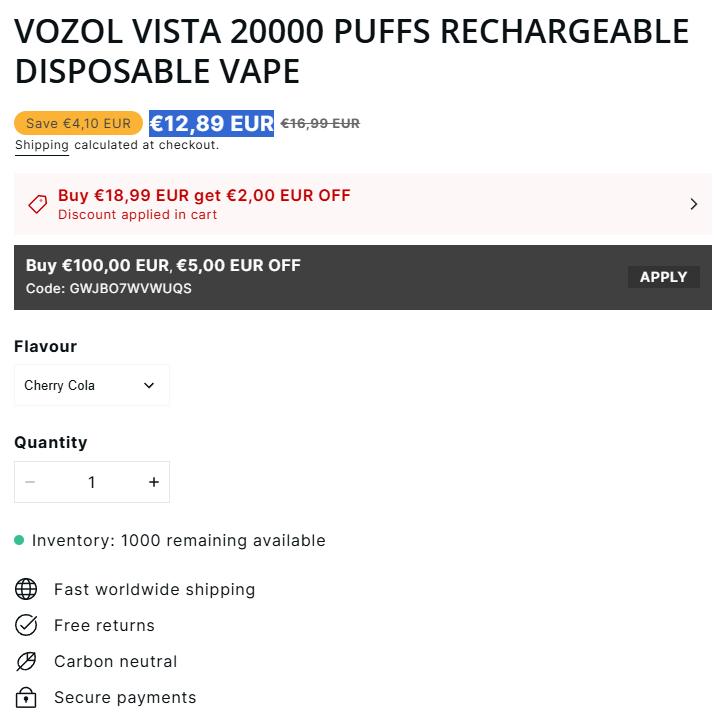Click the VOZOL VISTA product title
Viewport: 717px width, 714px height.
pos(352,51)
